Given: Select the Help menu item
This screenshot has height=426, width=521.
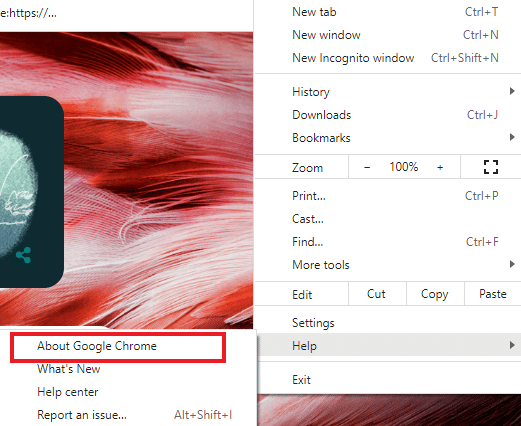Looking at the screenshot, I should point(388,345).
